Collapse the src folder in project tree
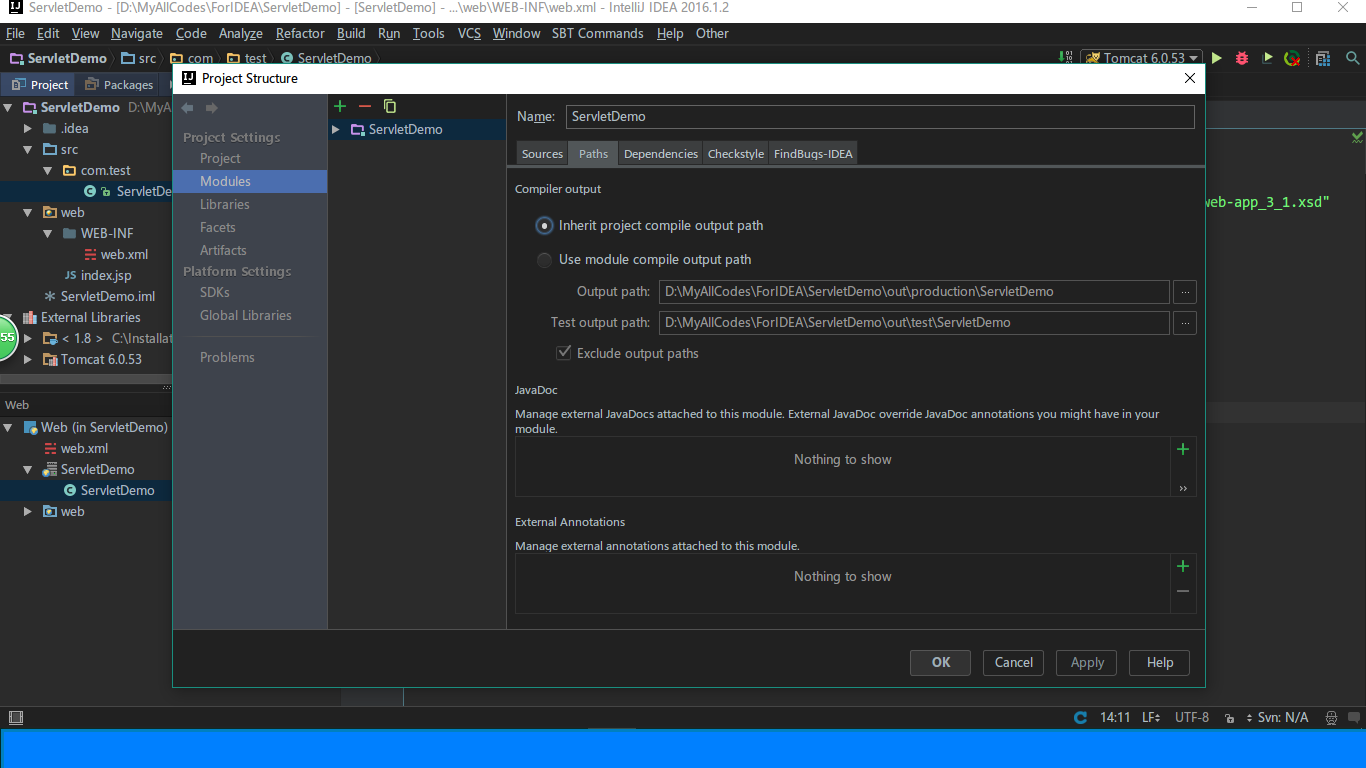Viewport: 1366px width, 768px height. (x=28, y=149)
